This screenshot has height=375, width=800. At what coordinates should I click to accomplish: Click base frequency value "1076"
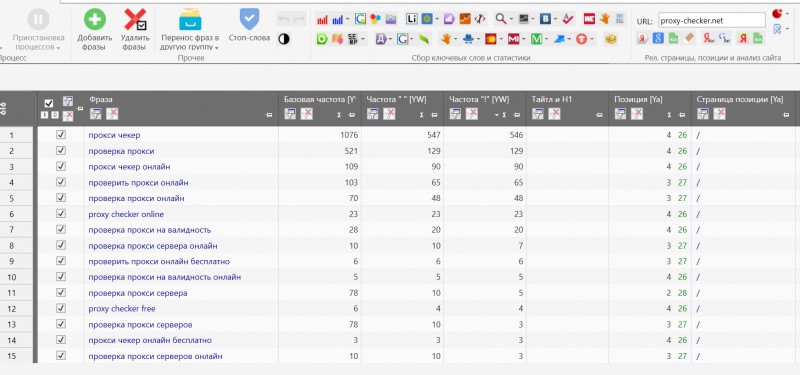[349, 135]
